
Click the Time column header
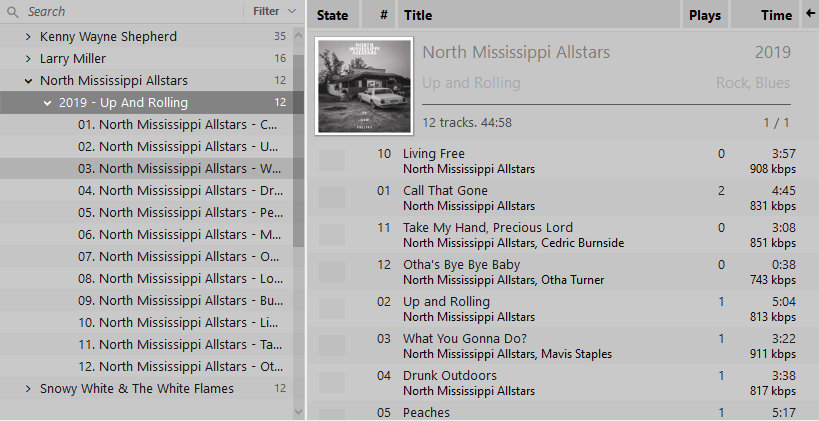coord(765,15)
